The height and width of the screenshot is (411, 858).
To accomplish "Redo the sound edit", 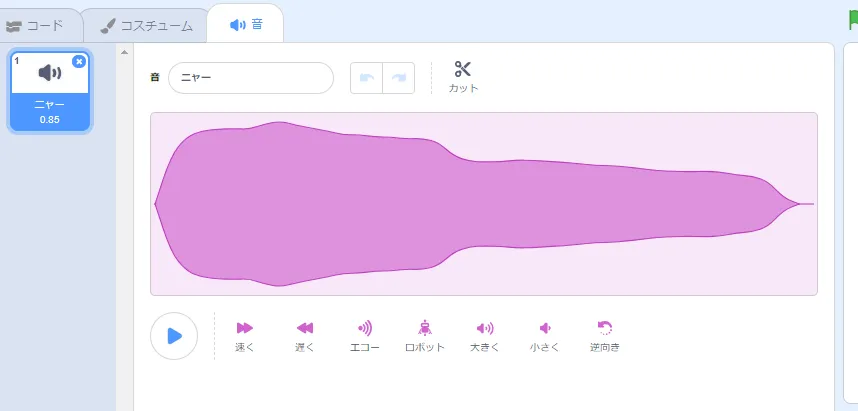I will pos(399,78).
